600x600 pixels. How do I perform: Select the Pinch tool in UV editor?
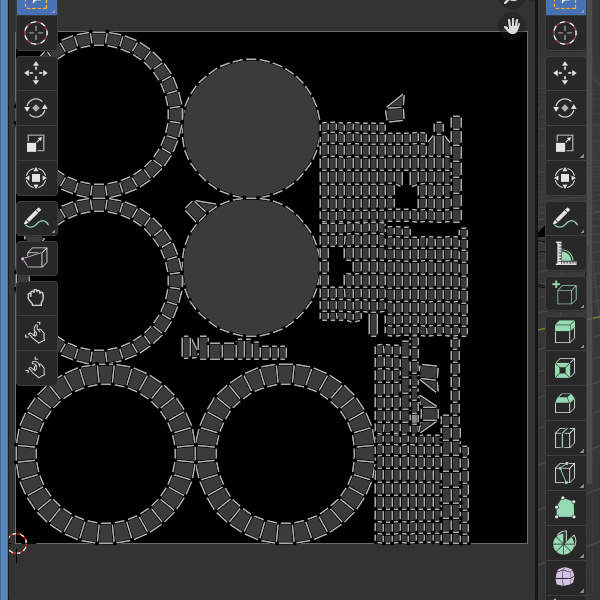36,367
